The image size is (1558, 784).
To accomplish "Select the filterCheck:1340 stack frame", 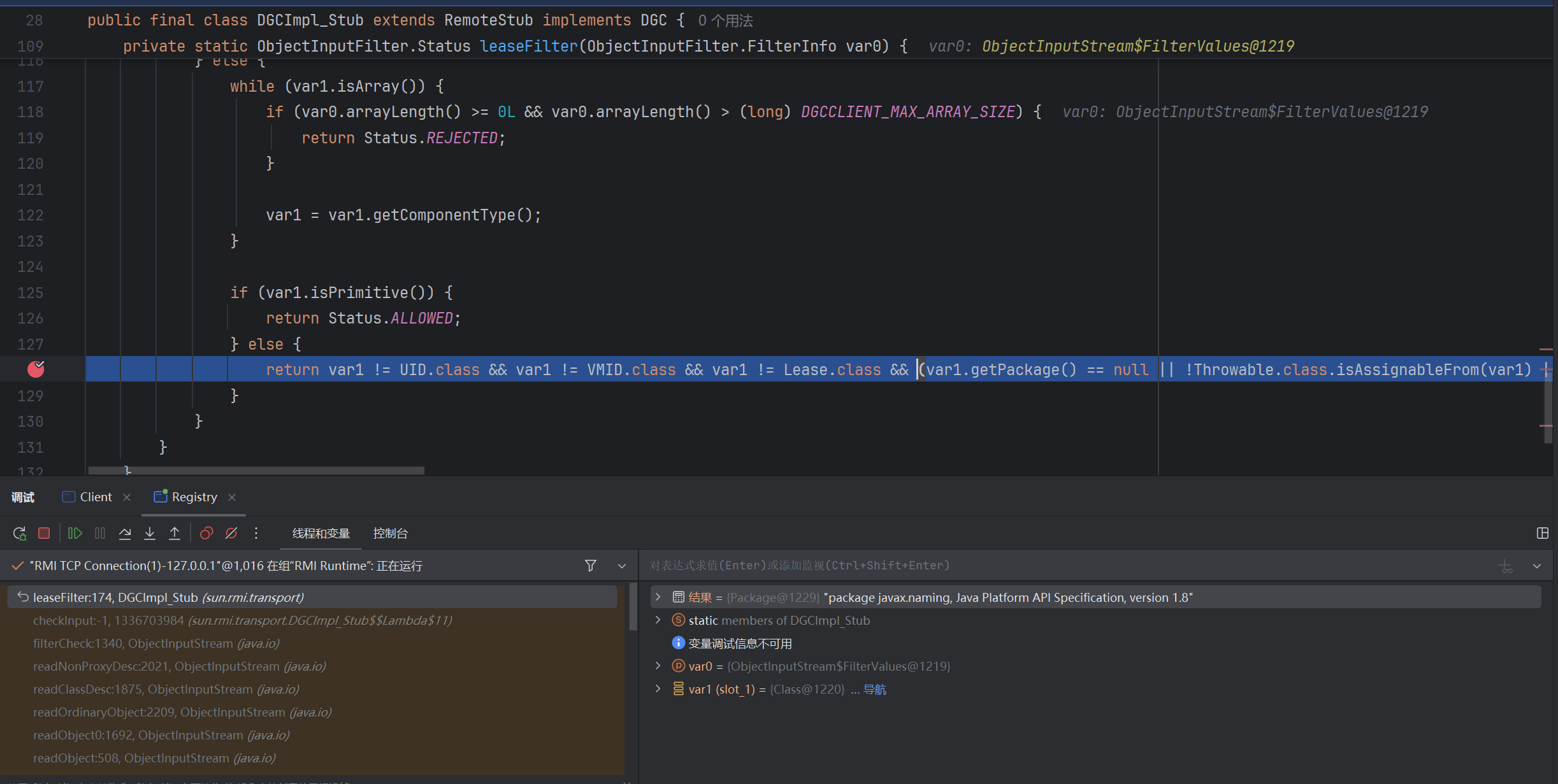I will (x=156, y=643).
